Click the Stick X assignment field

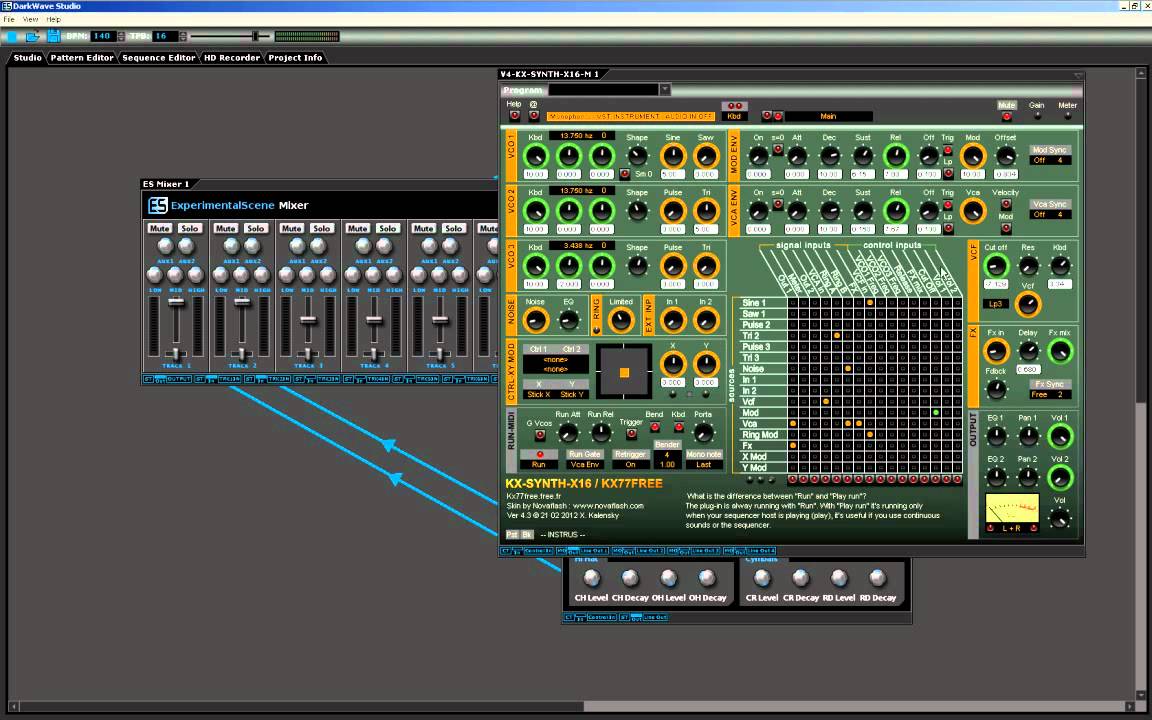coord(539,395)
